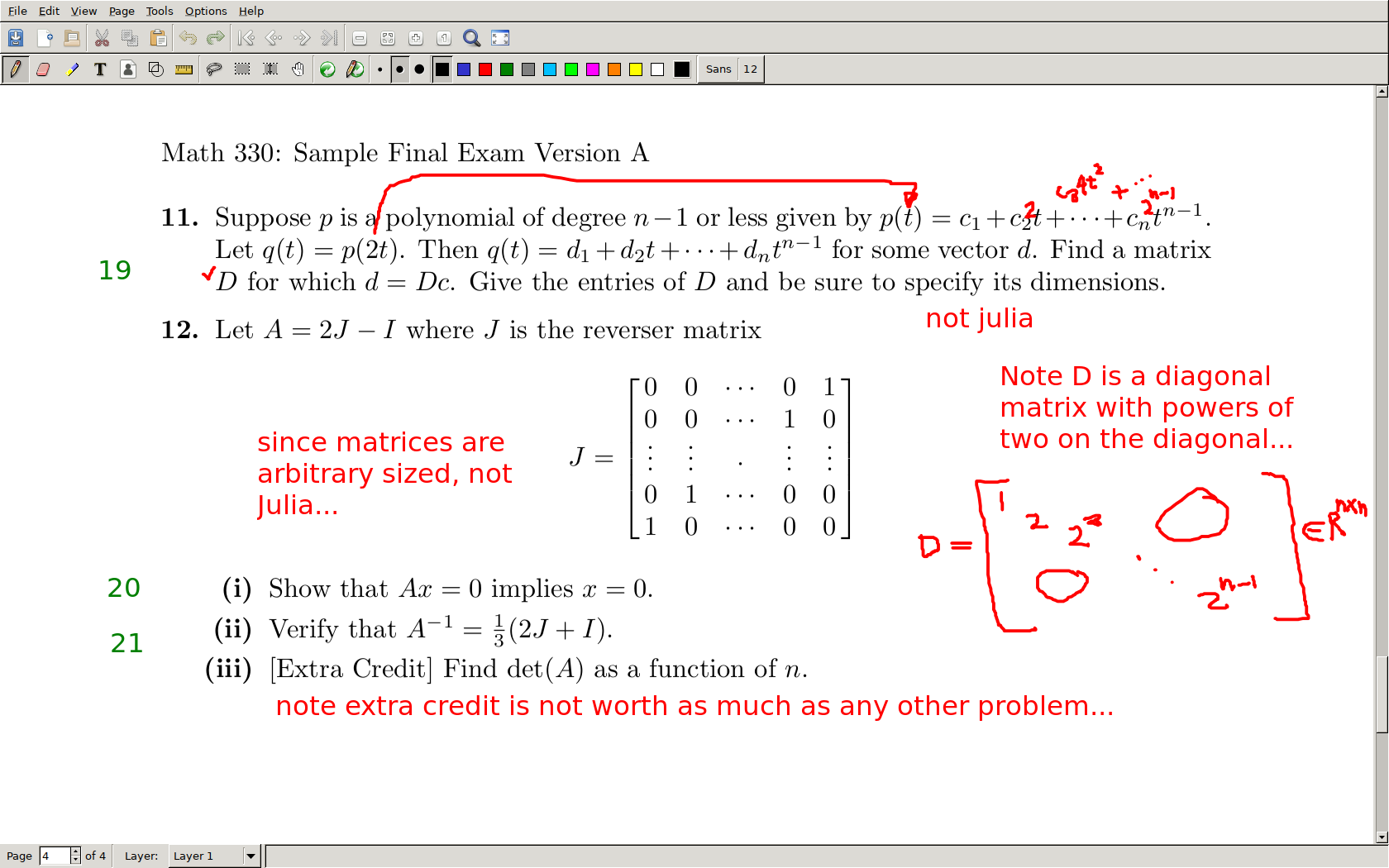Select the thick pen thickness dot

tap(419, 69)
